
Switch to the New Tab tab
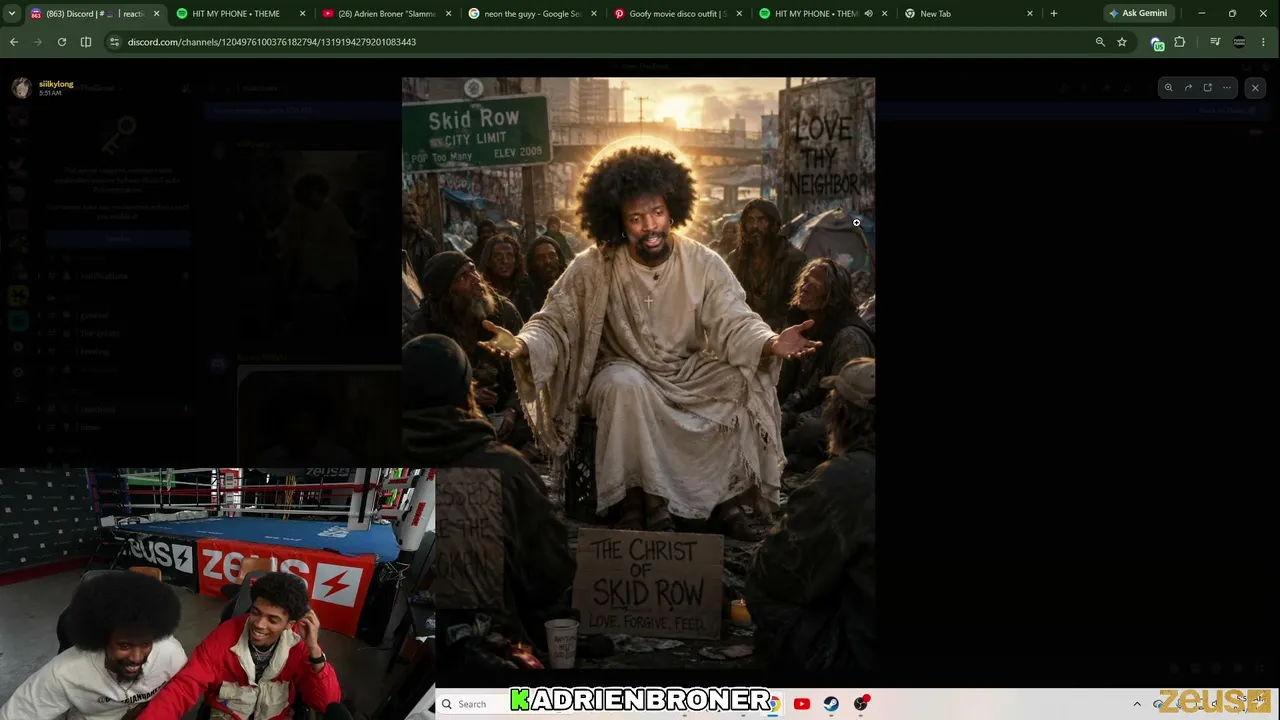pyautogui.click(x=968, y=14)
